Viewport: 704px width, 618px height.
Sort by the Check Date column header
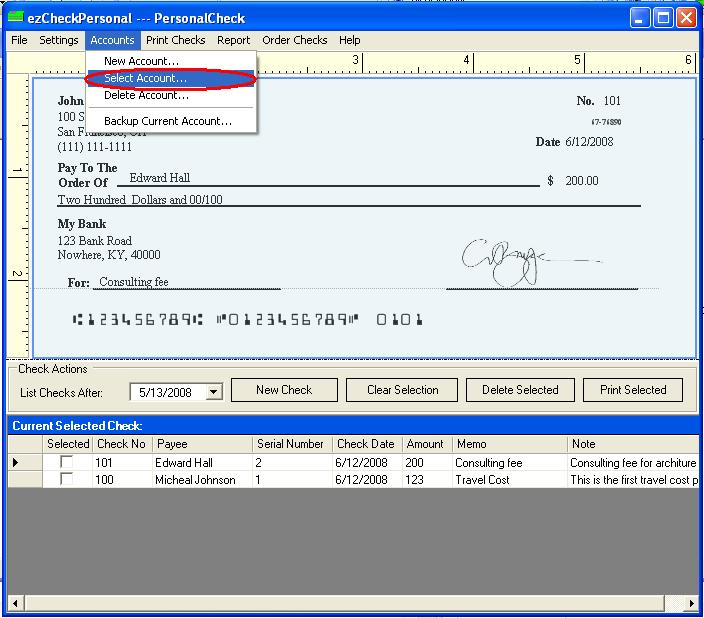(366, 444)
